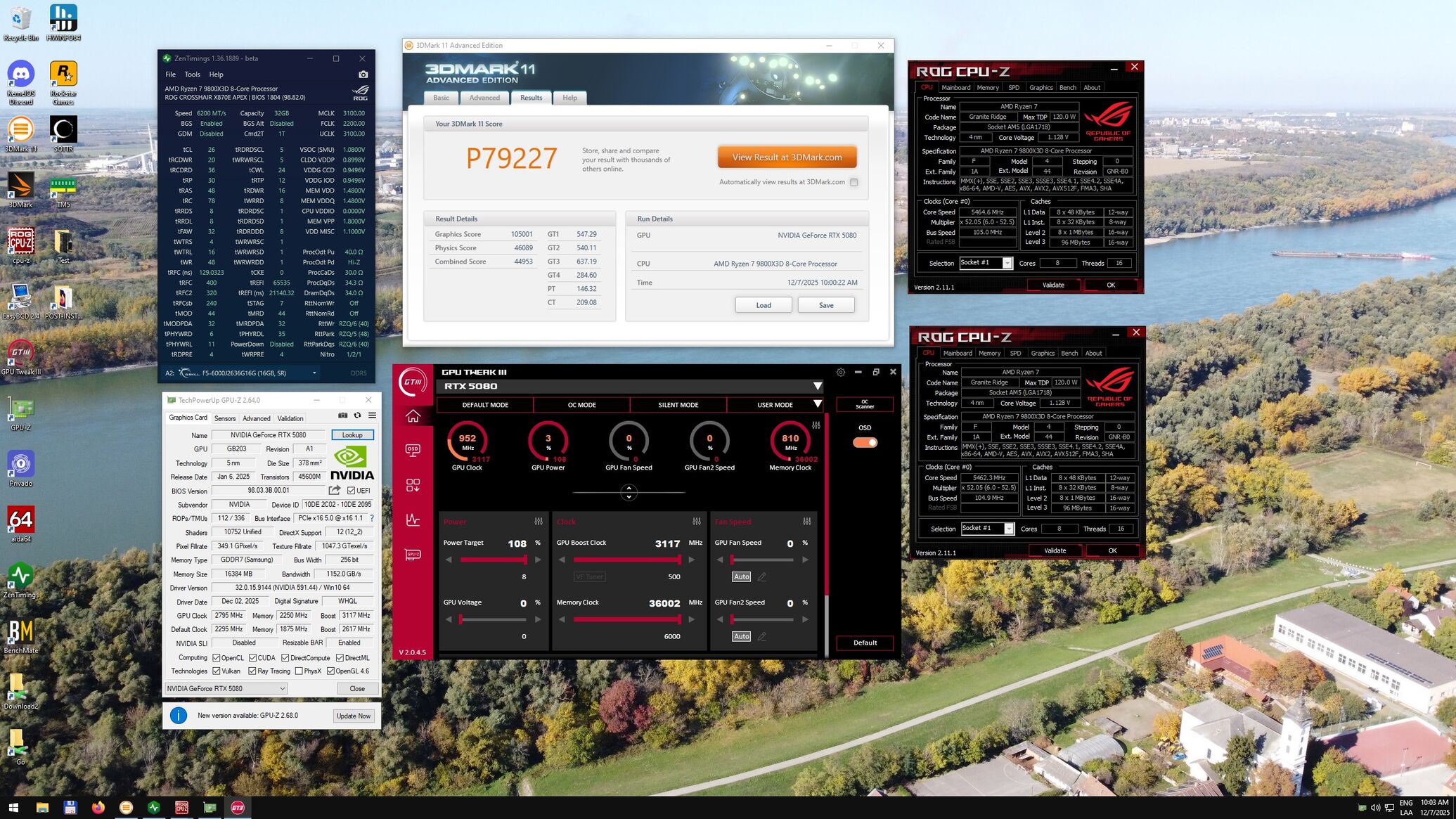The image size is (1456, 819).
Task: Click View Result at 3DMark.com button
Action: click(787, 157)
